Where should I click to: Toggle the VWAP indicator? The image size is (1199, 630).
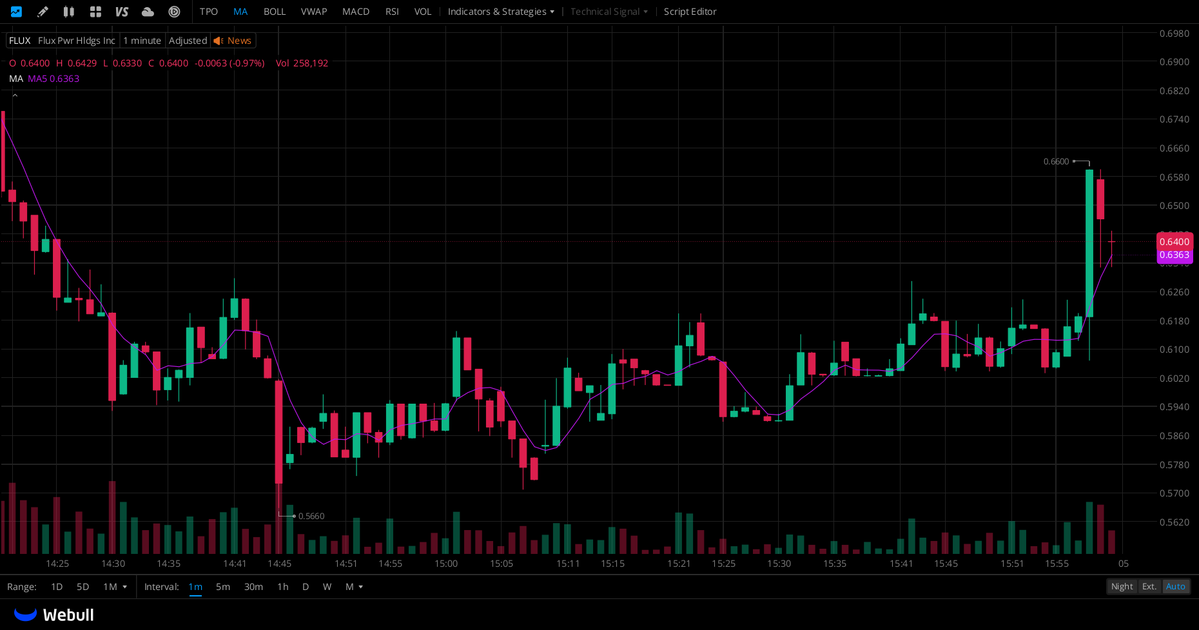[x=314, y=11]
